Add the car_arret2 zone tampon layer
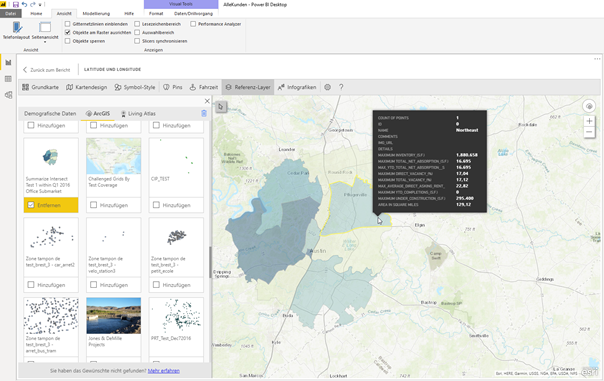Image resolution: width=604 pixels, height=381 pixels. point(51,285)
